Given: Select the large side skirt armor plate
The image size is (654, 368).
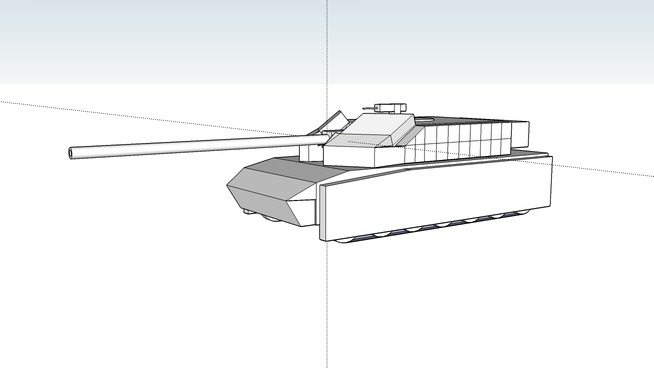Looking at the screenshot, I should tap(436, 198).
